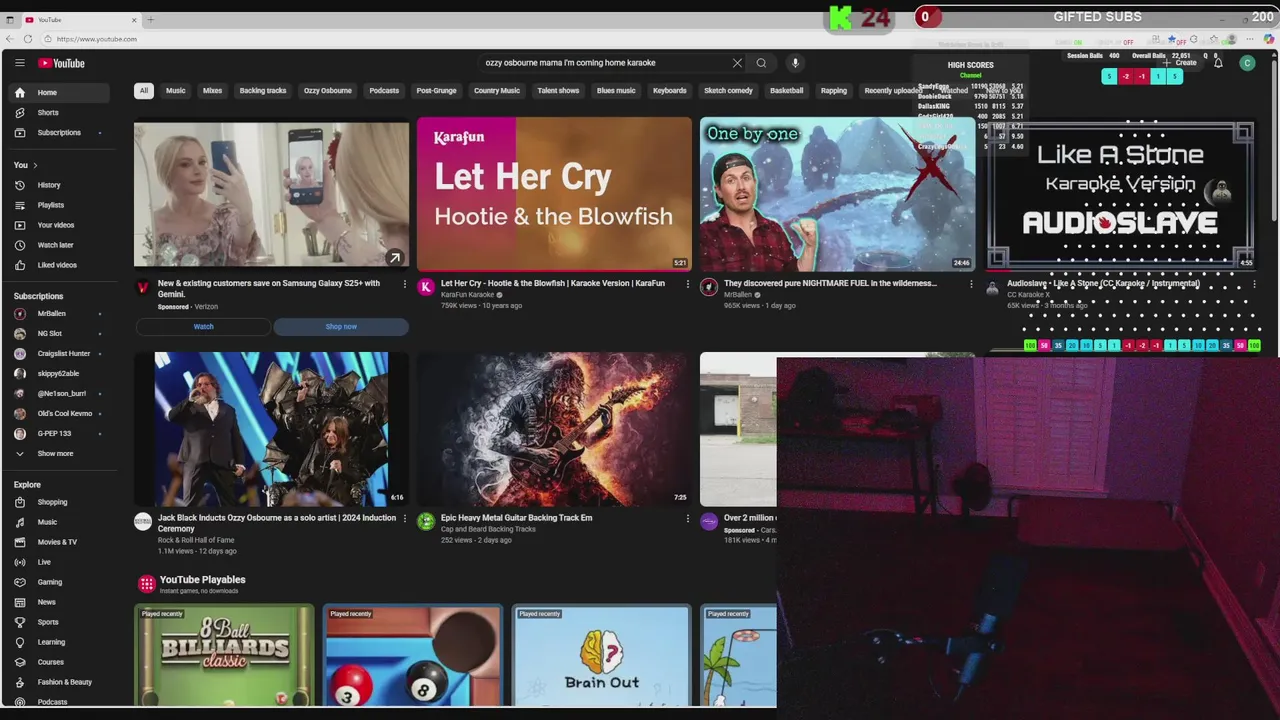Click the YouTube logo
The width and height of the screenshot is (1280, 720).
tap(62, 63)
